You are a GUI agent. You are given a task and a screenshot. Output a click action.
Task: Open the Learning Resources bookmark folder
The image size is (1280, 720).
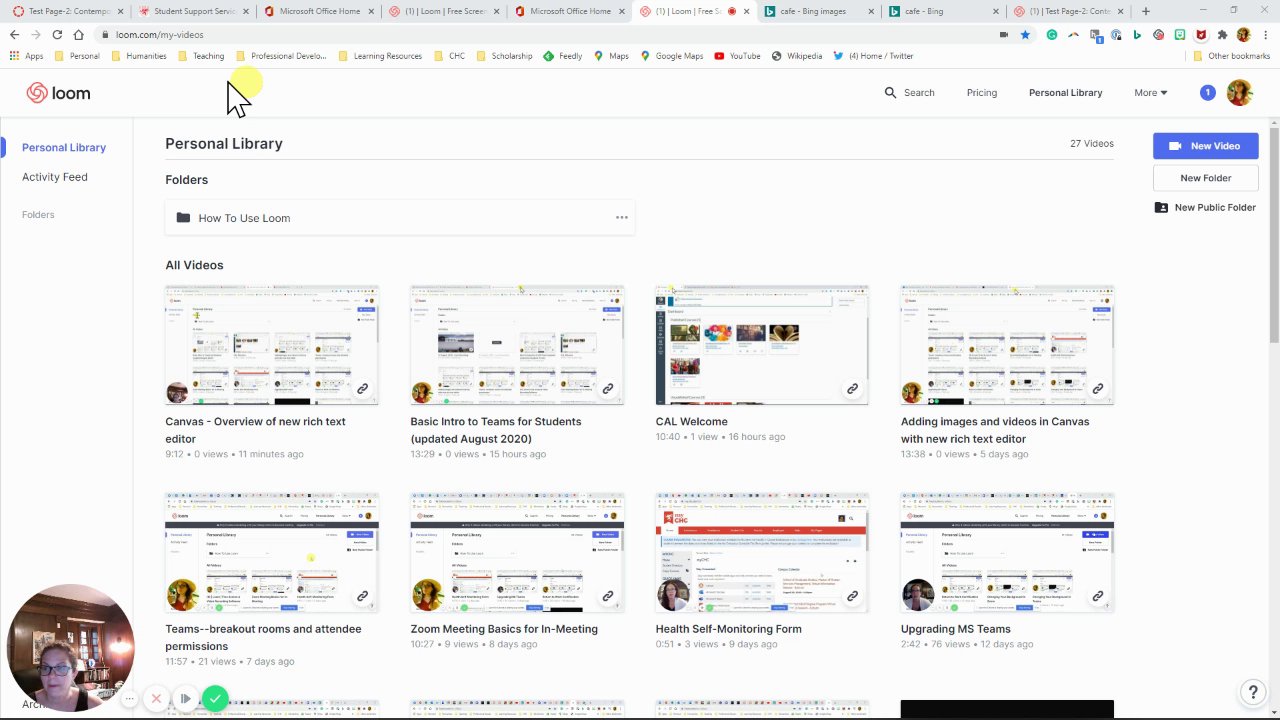click(380, 56)
